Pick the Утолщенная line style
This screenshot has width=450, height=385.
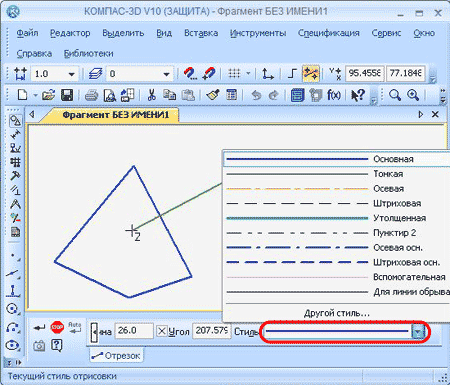336,218
